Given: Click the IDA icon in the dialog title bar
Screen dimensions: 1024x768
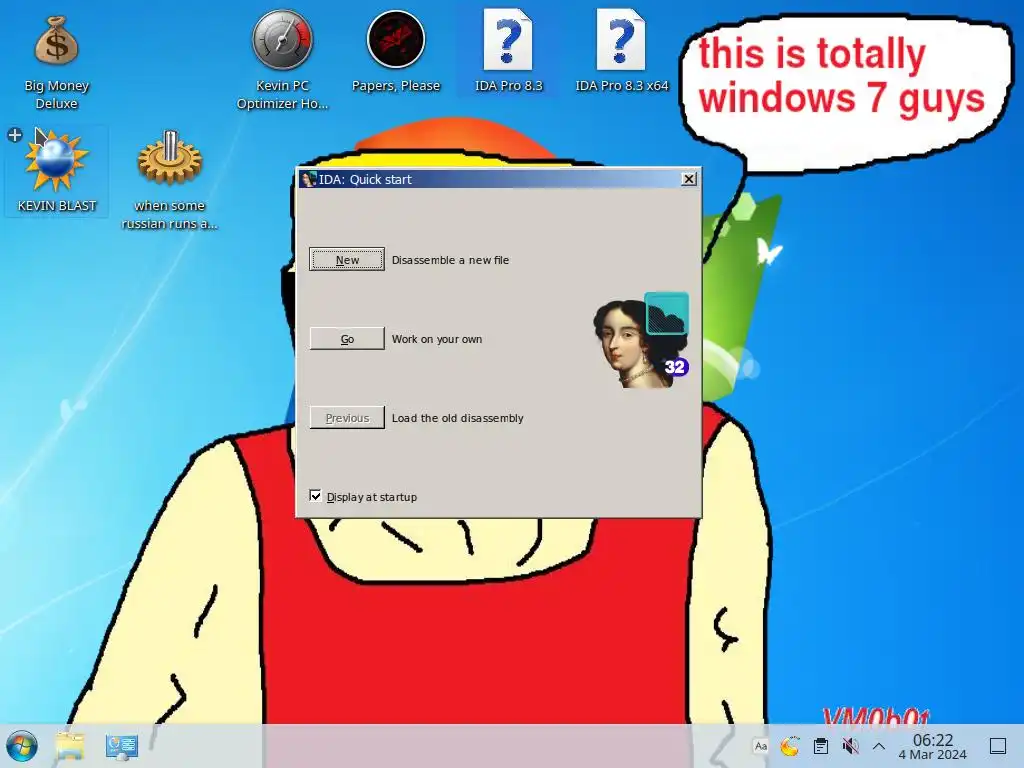Looking at the screenshot, I should [308, 179].
